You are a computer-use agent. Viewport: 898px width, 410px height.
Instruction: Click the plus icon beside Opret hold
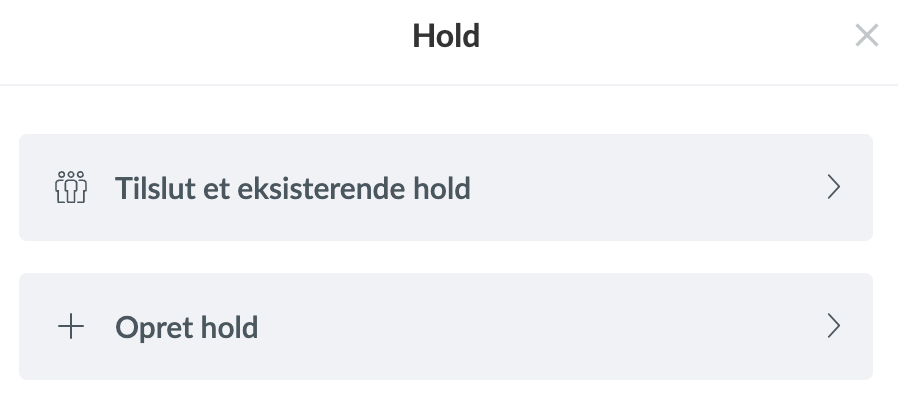tap(71, 326)
